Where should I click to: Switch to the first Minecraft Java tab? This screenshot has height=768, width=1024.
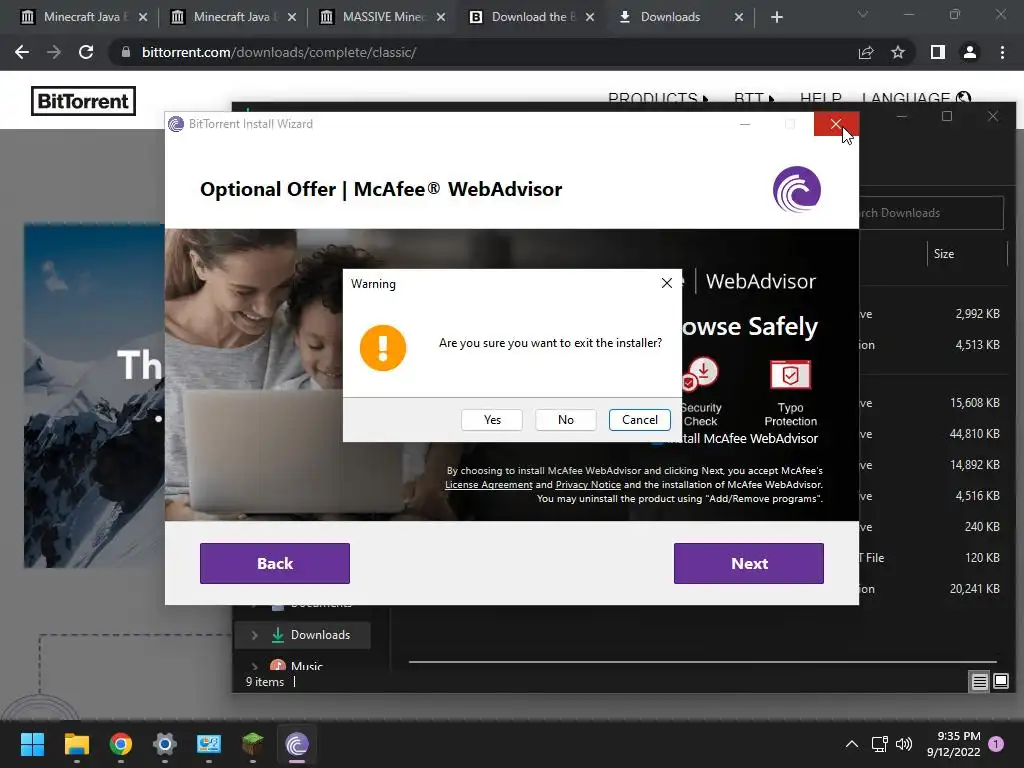[82, 17]
